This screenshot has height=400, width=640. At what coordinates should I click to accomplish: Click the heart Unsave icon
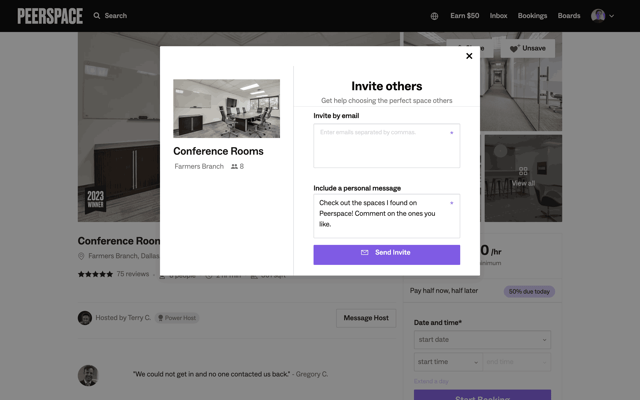(513, 49)
